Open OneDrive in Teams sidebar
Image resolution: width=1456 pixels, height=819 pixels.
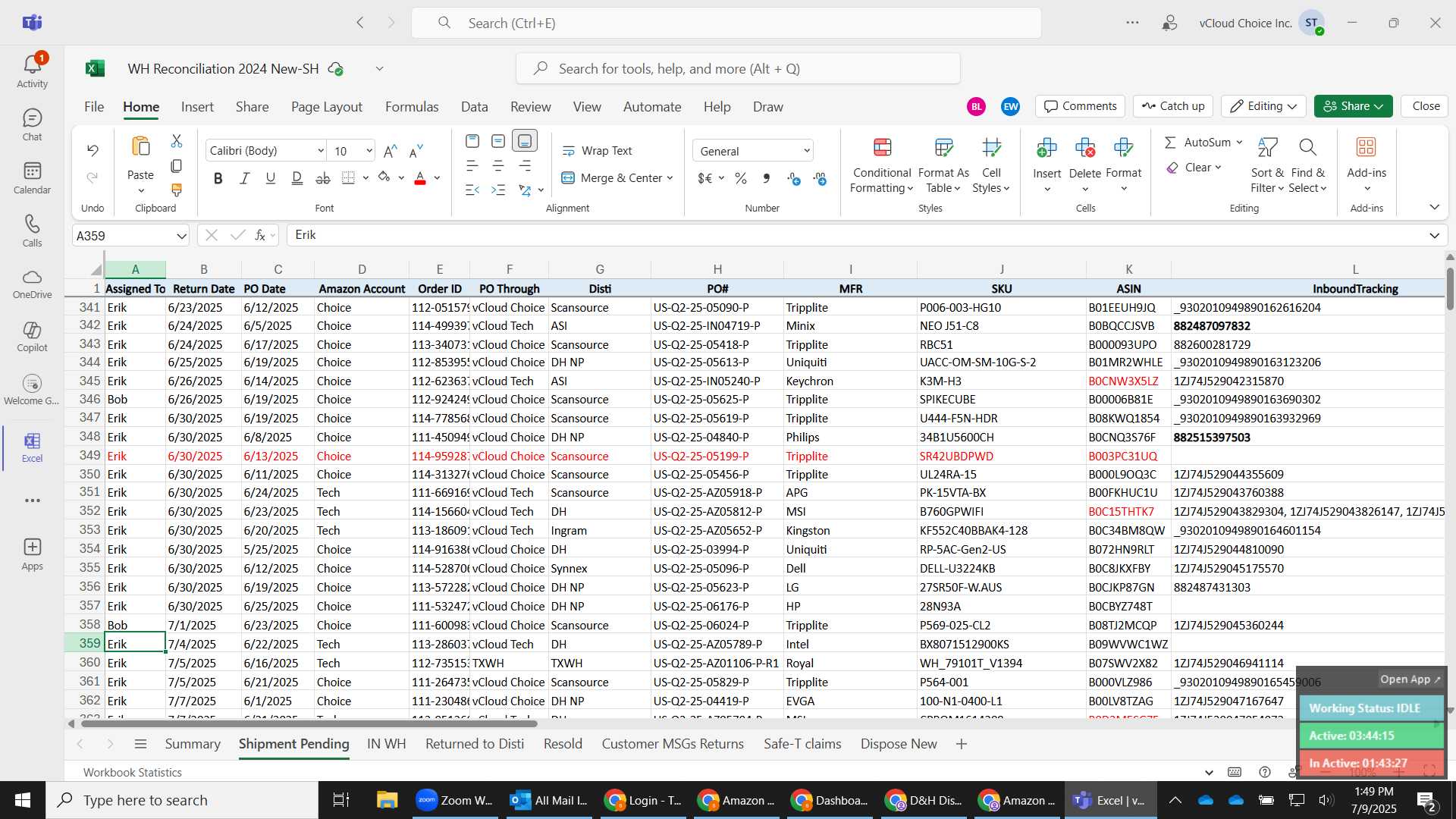32,284
